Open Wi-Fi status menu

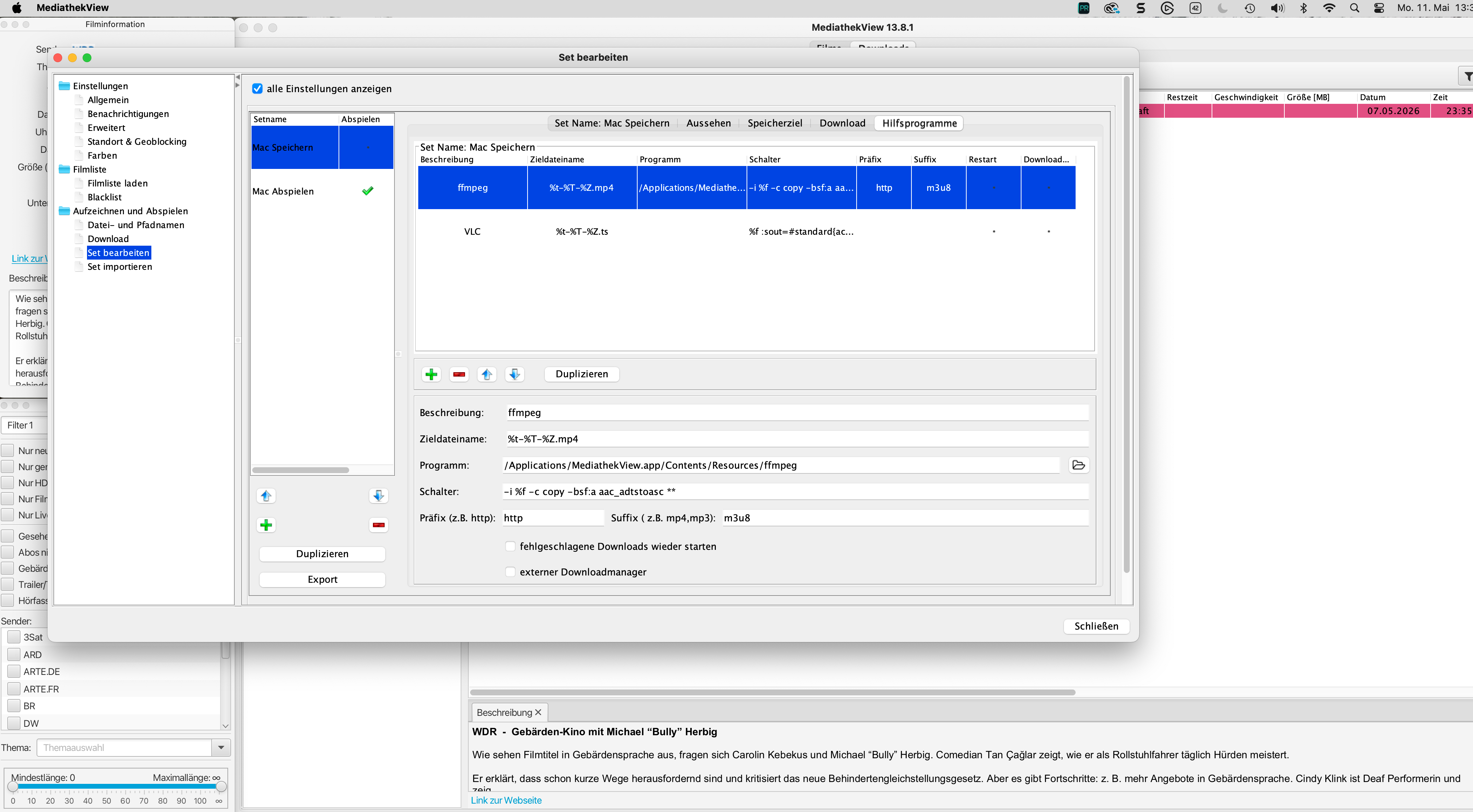click(x=1329, y=8)
